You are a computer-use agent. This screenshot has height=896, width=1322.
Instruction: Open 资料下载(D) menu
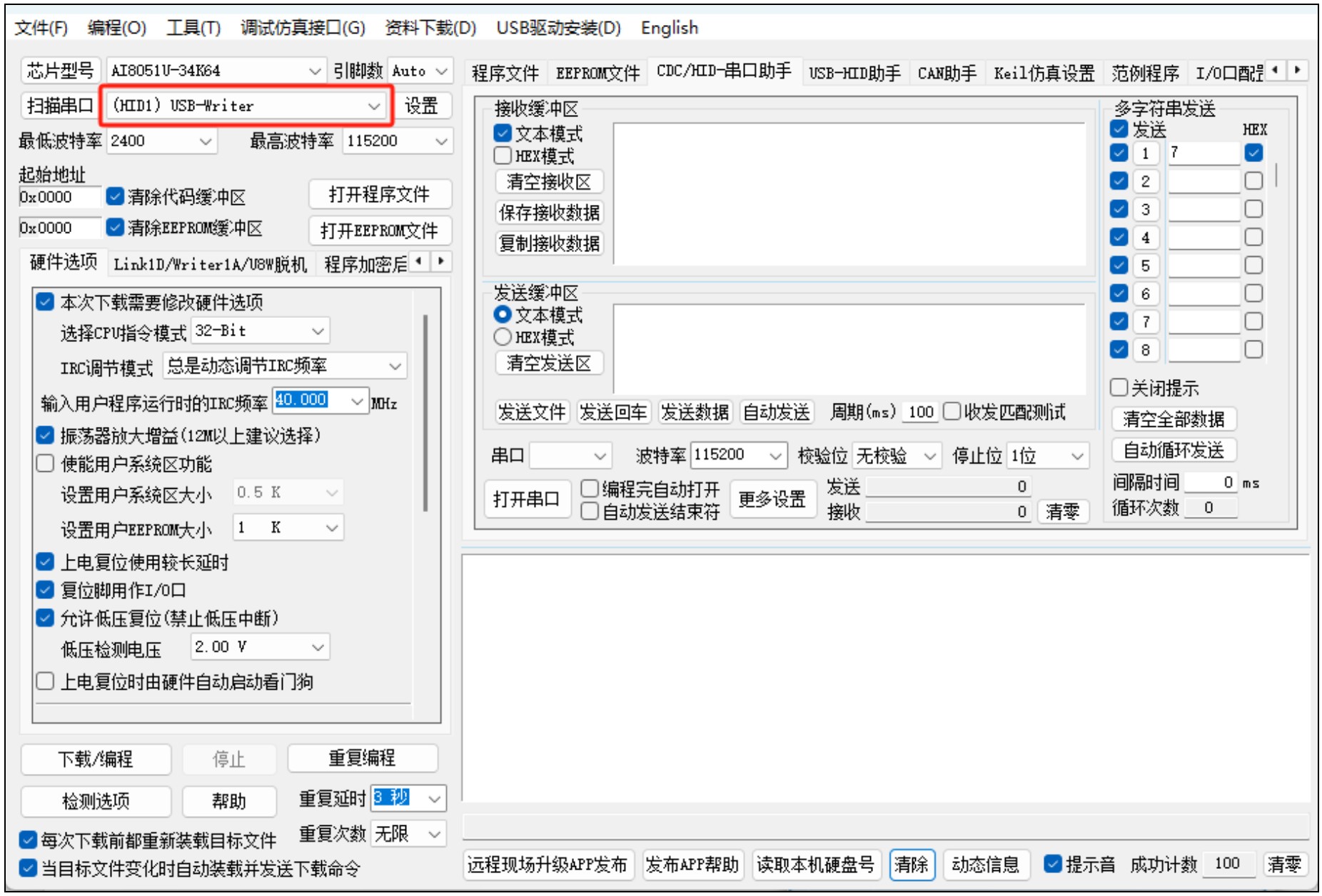430,28
